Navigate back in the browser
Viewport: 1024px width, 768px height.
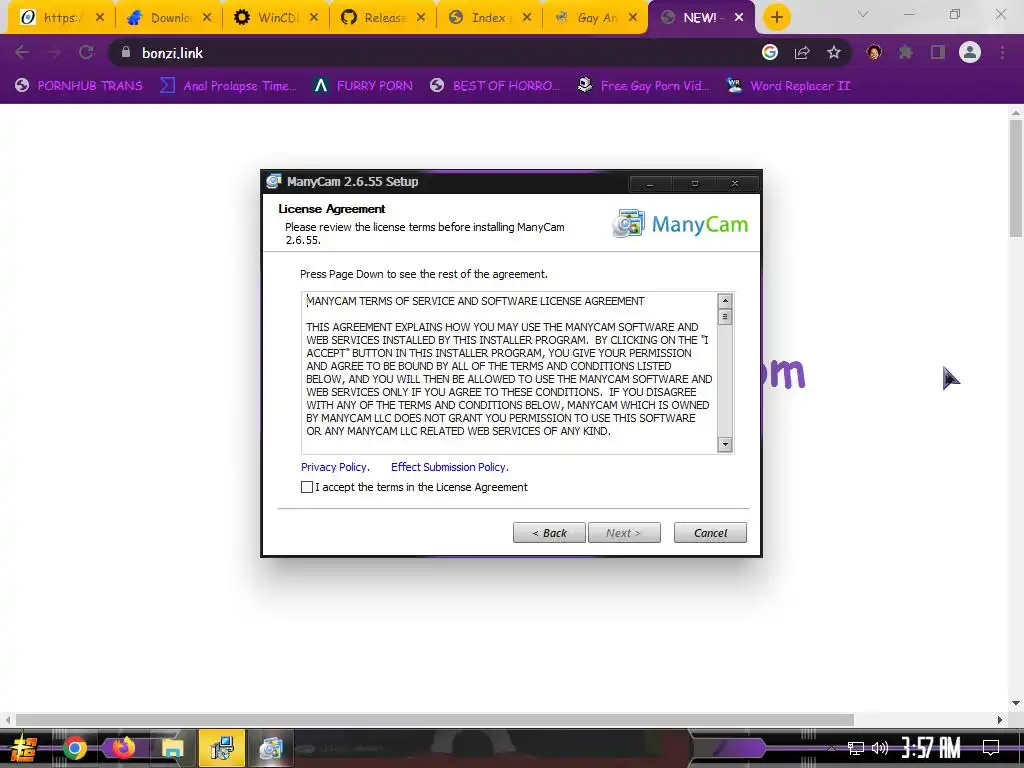click(x=22, y=53)
